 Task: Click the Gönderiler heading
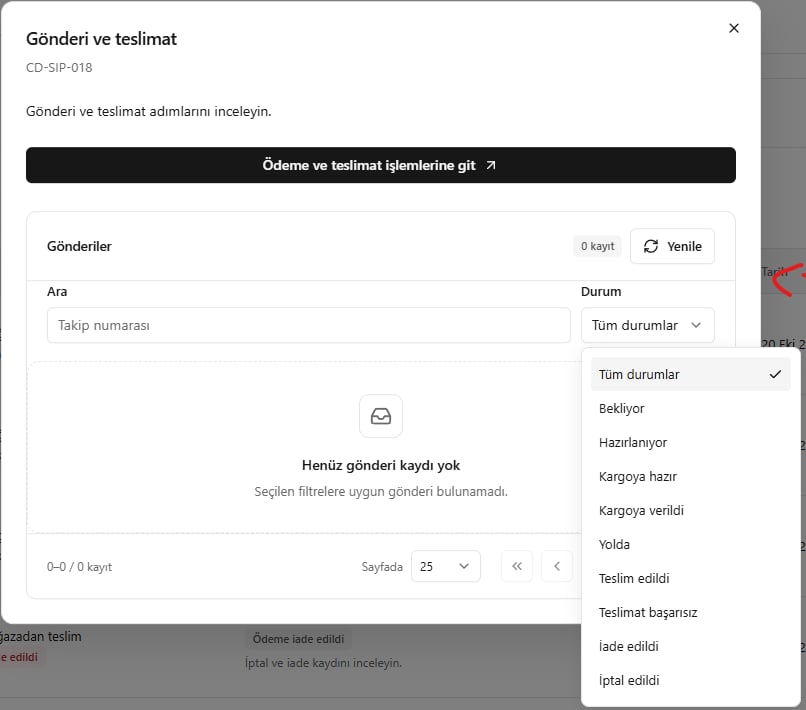(x=79, y=246)
